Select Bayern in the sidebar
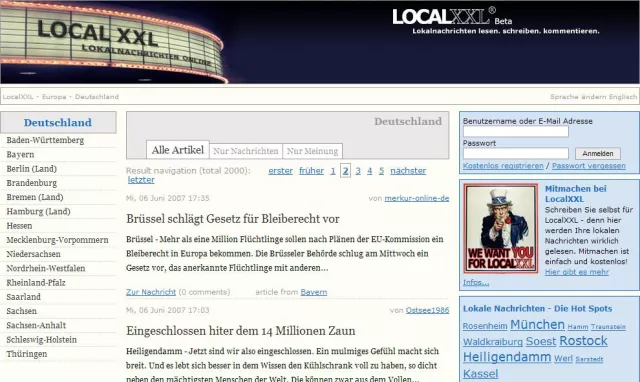This screenshot has height=382, width=640. click(x=20, y=154)
